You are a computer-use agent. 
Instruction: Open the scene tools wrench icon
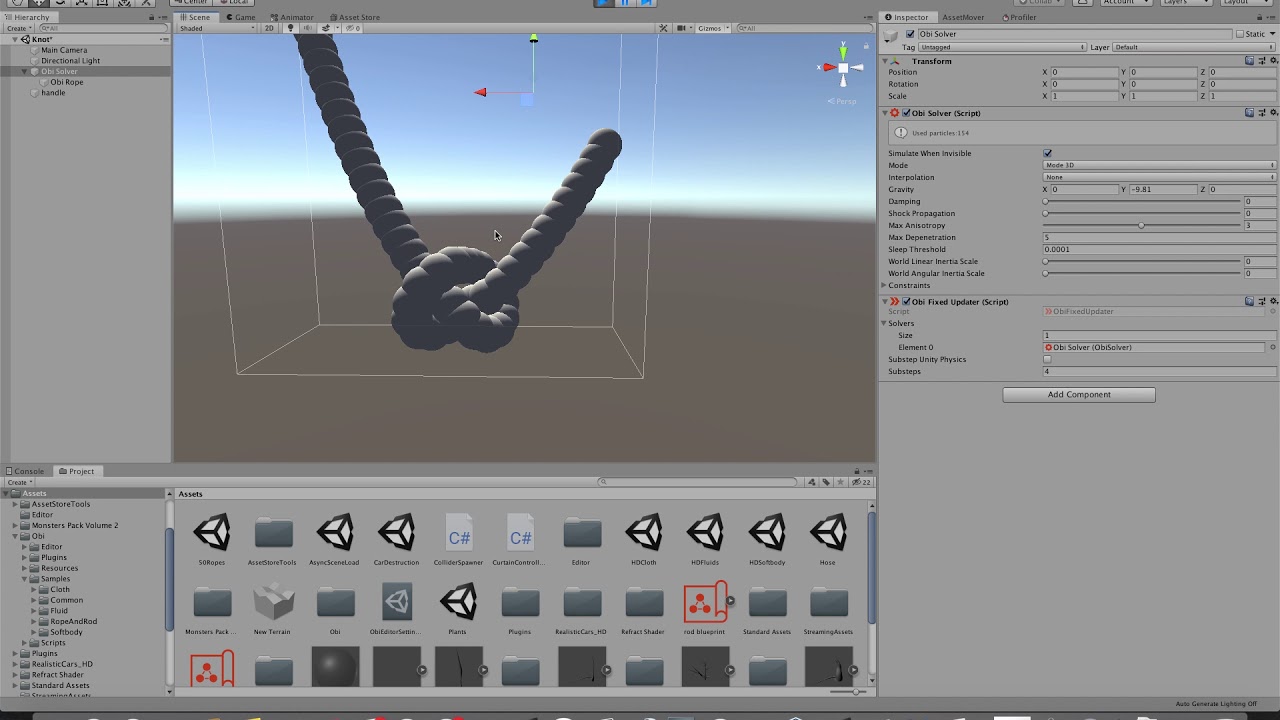click(663, 28)
